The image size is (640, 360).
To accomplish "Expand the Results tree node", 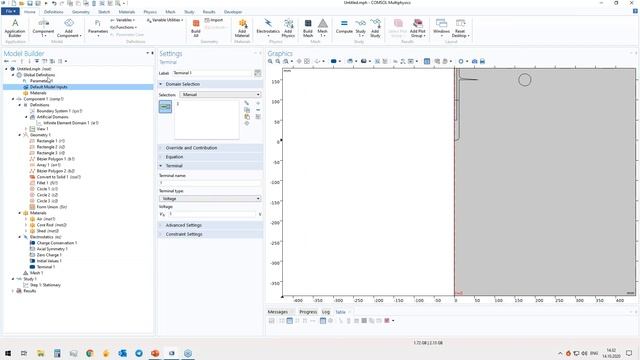I will [x=13, y=291].
